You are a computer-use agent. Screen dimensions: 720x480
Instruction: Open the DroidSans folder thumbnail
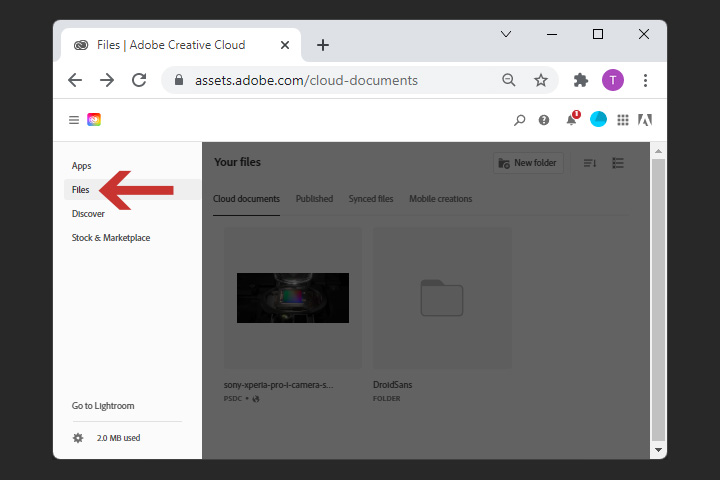coord(442,298)
